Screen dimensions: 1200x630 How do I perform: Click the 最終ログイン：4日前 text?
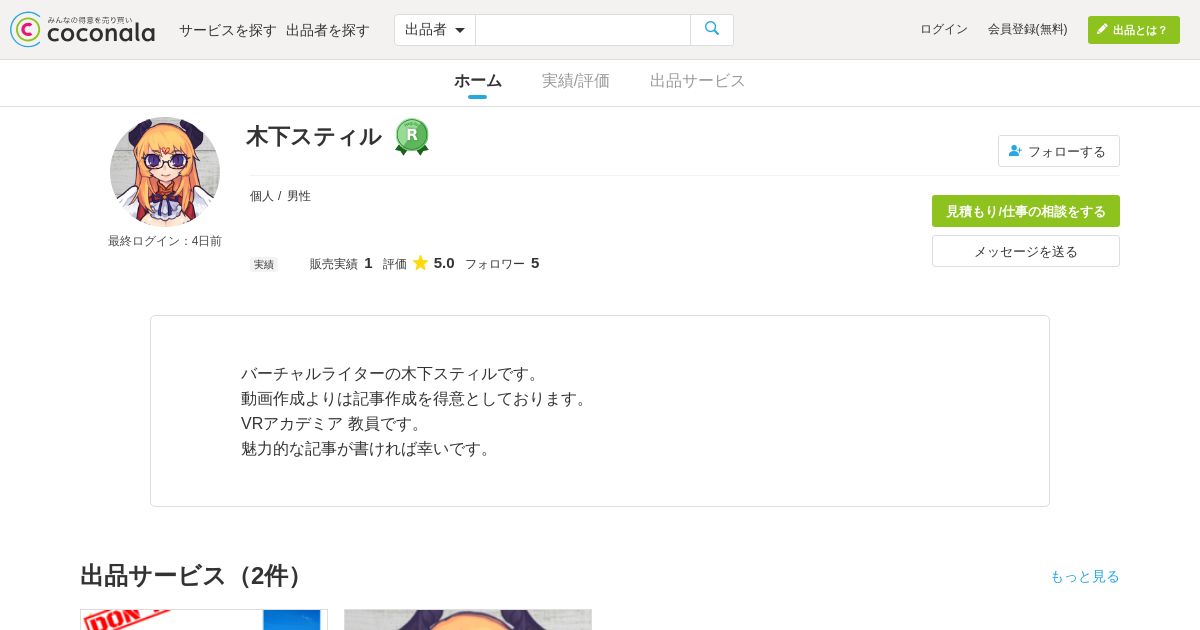[x=165, y=241]
